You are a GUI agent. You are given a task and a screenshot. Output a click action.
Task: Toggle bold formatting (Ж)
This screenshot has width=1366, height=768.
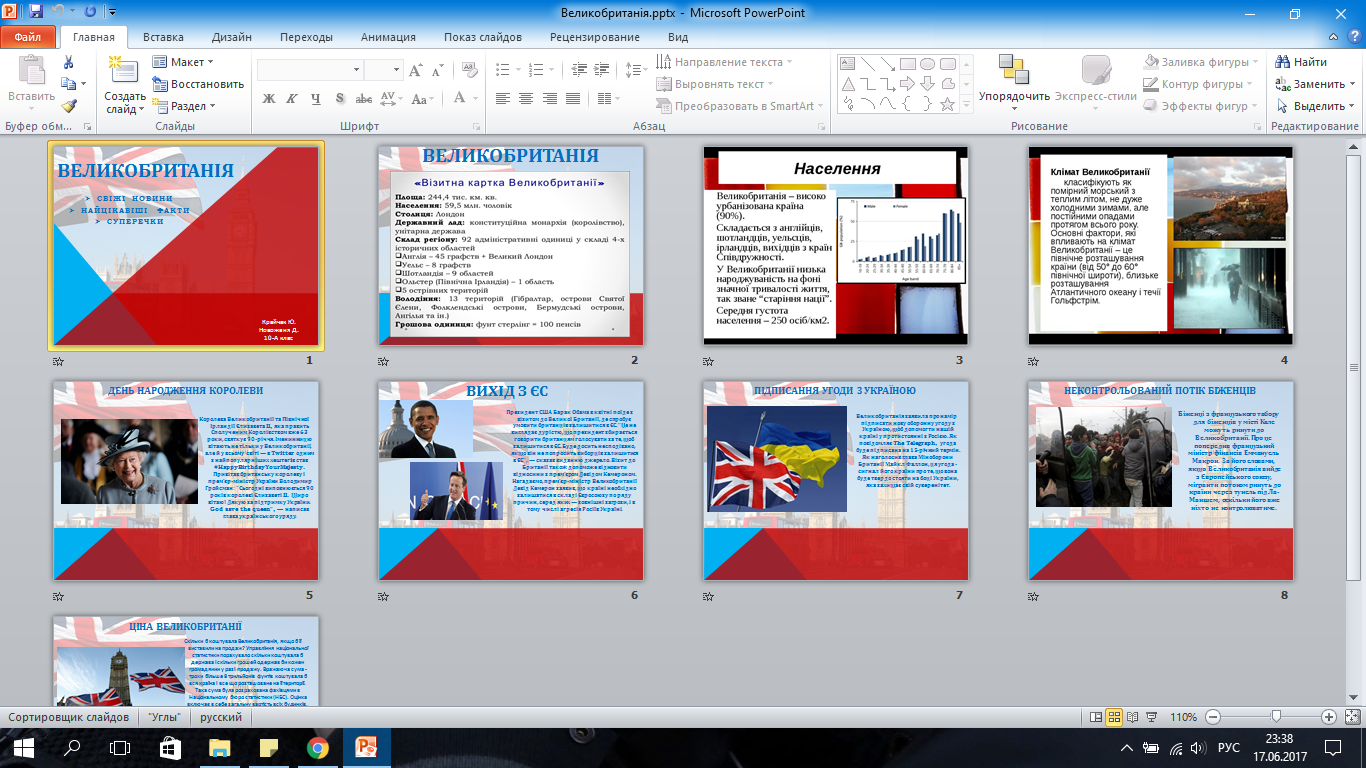click(x=268, y=98)
